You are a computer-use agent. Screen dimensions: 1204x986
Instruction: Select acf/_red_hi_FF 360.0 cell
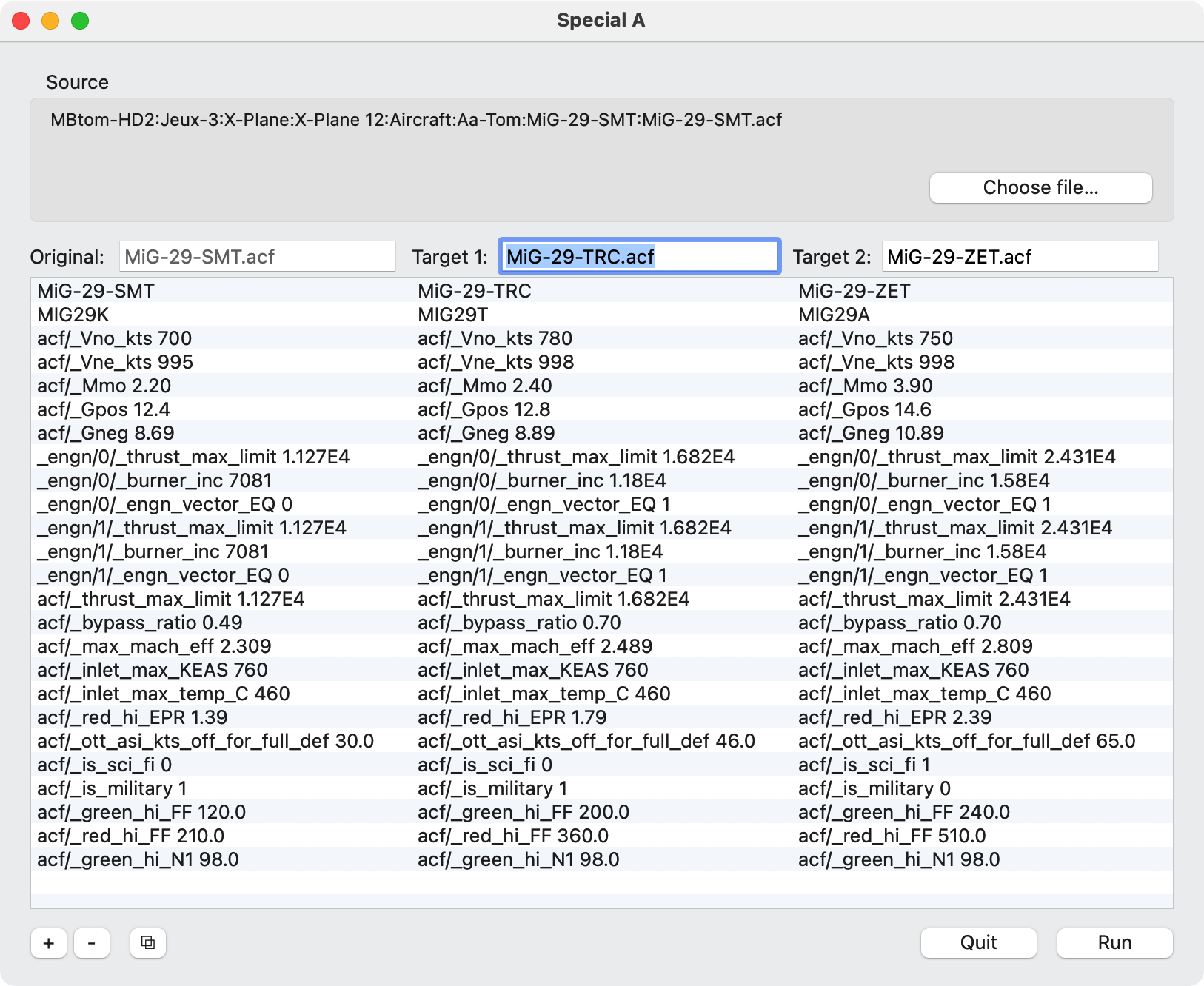click(x=512, y=836)
